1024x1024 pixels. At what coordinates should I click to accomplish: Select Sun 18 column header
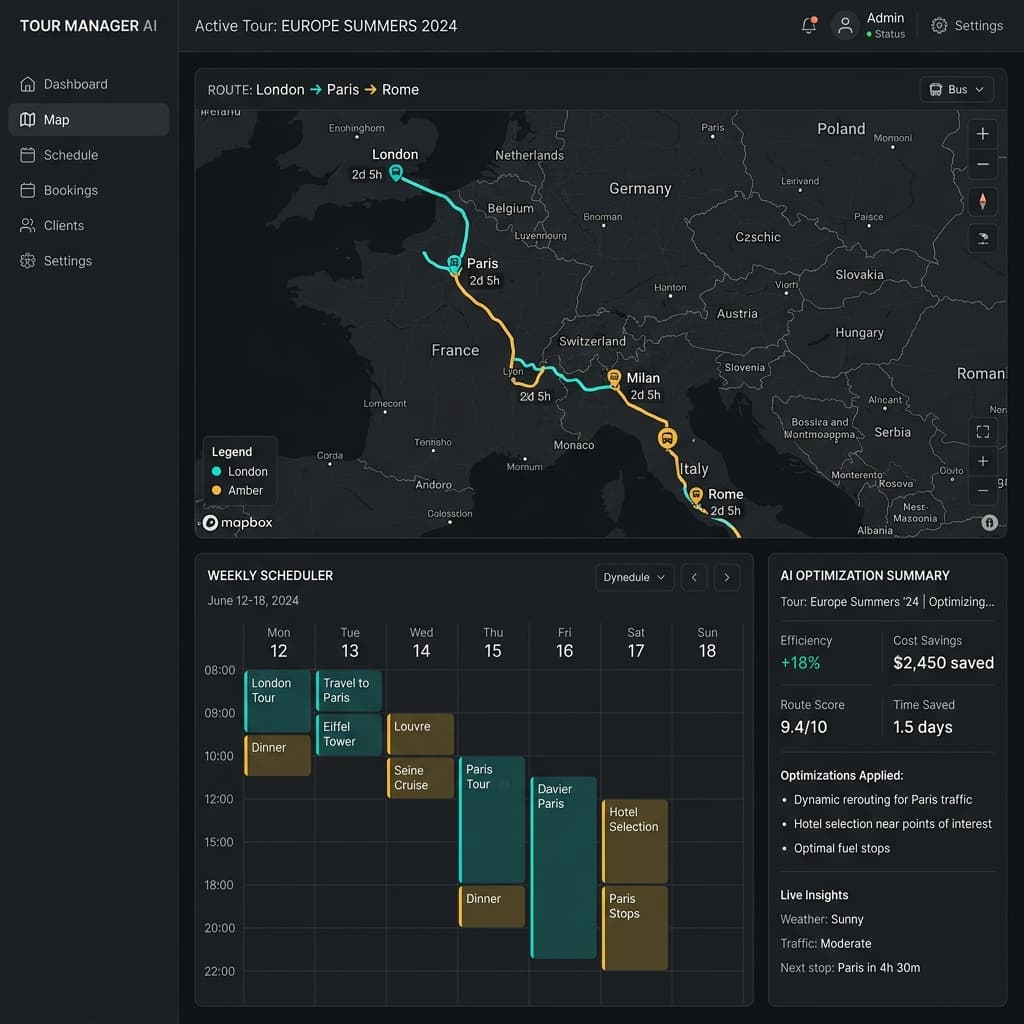point(707,643)
